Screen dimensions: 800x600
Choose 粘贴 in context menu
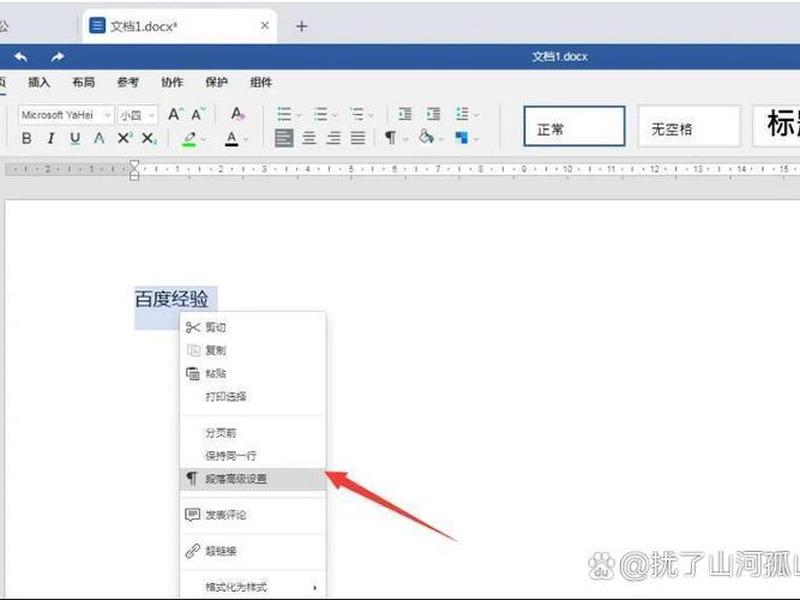(x=253, y=373)
